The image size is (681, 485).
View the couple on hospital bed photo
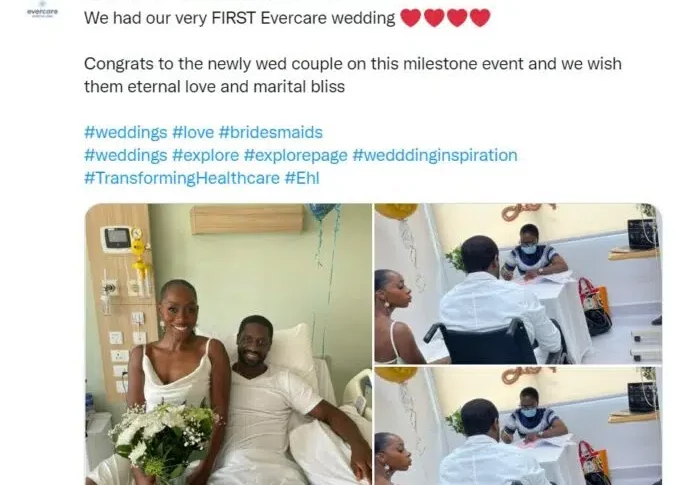pyautogui.click(x=228, y=344)
